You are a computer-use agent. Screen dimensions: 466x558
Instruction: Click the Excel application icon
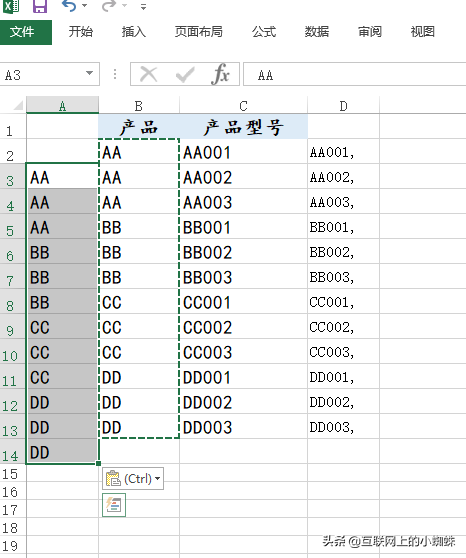(x=11, y=6)
